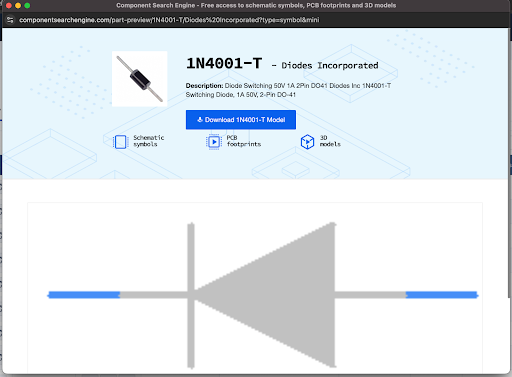
Task: Open the PCB footprints icon
Action: tap(213, 142)
